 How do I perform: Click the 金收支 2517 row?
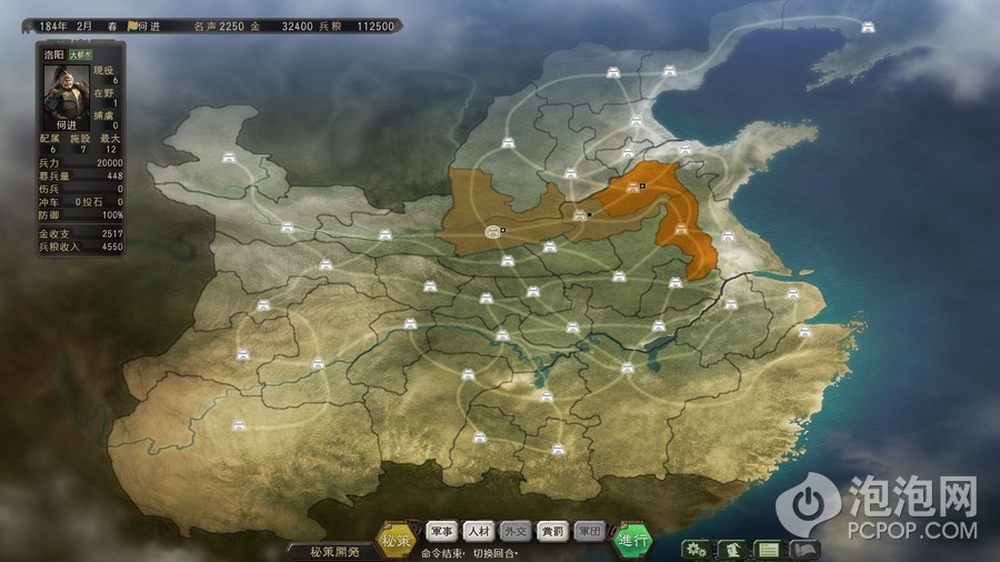tap(80, 233)
